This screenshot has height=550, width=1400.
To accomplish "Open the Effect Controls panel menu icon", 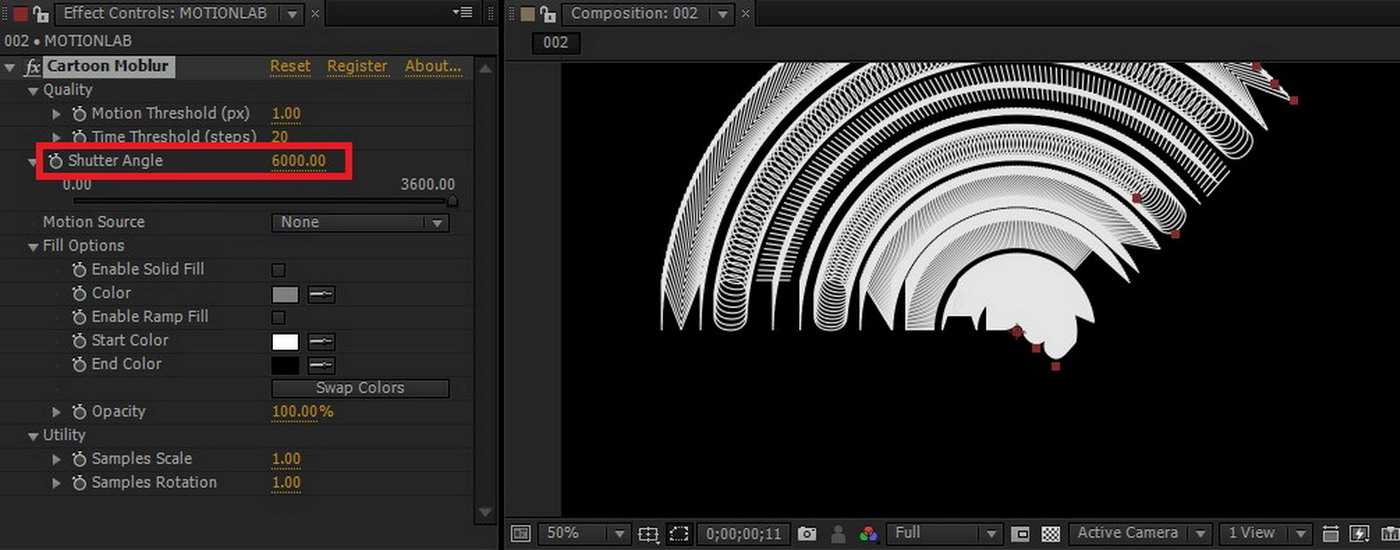I will [x=462, y=13].
